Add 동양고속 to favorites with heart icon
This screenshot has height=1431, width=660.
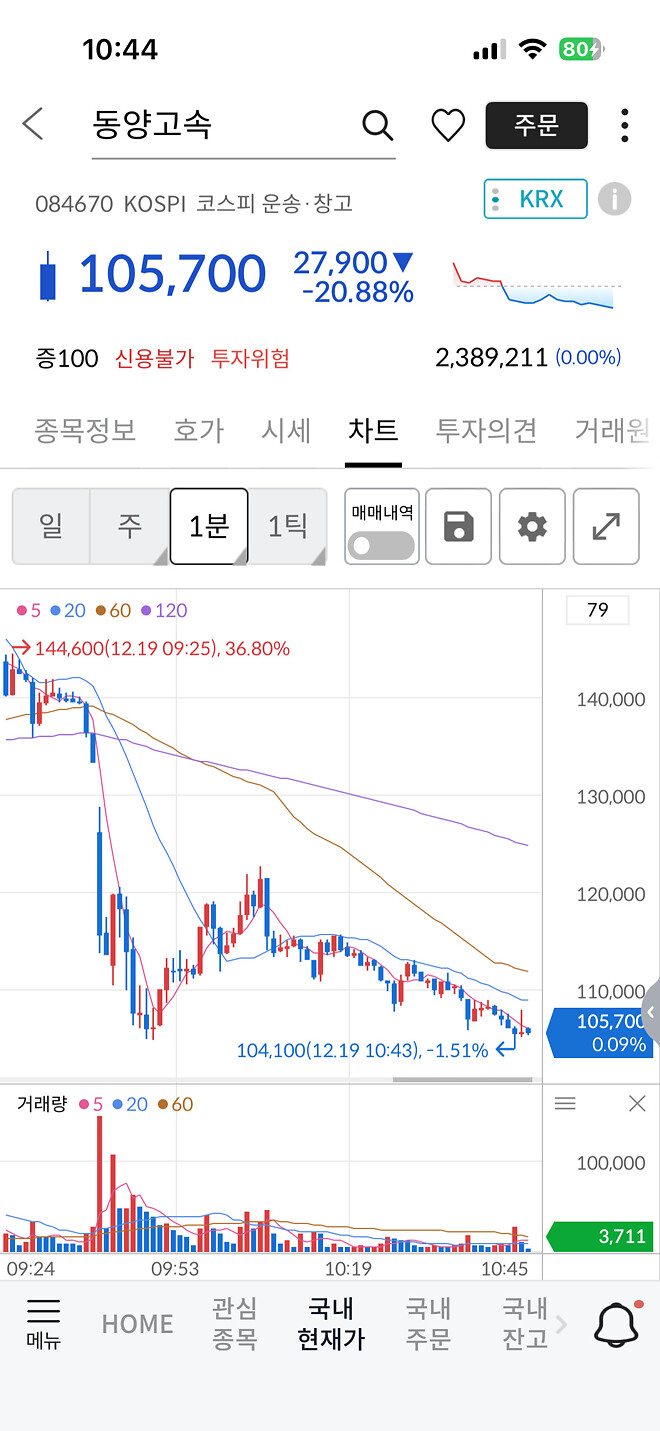[447, 126]
